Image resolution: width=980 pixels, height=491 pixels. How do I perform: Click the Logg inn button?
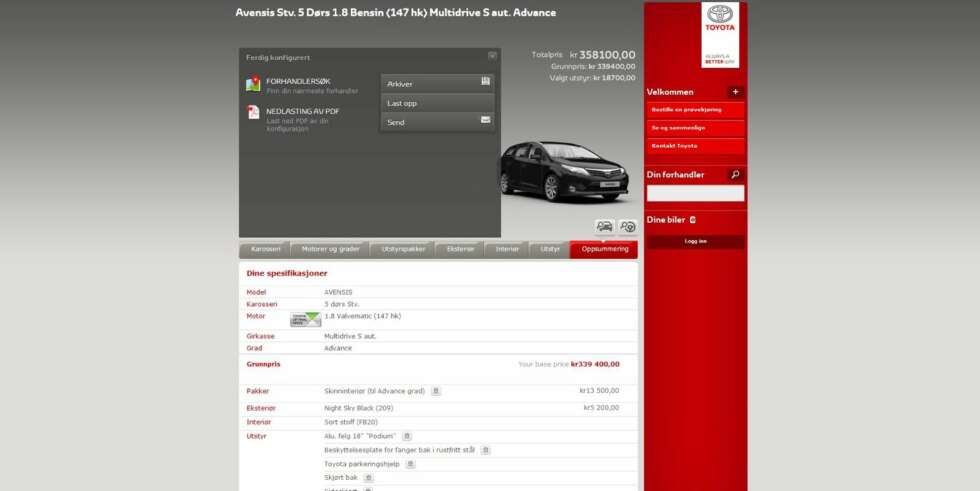pyautogui.click(x=696, y=242)
